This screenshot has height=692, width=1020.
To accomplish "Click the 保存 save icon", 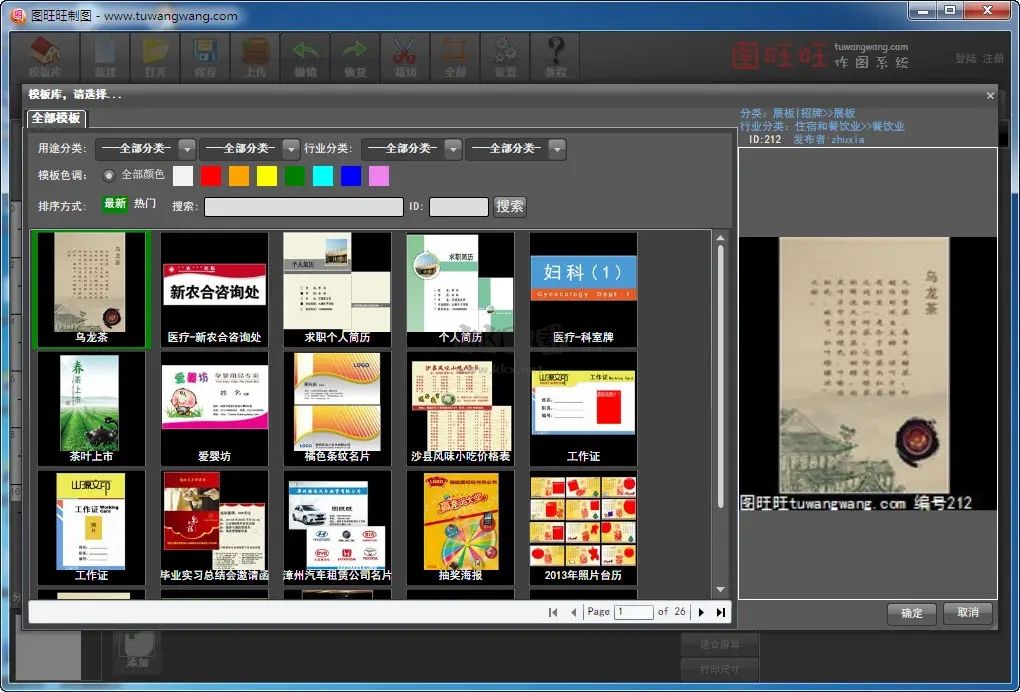I will (x=205, y=52).
